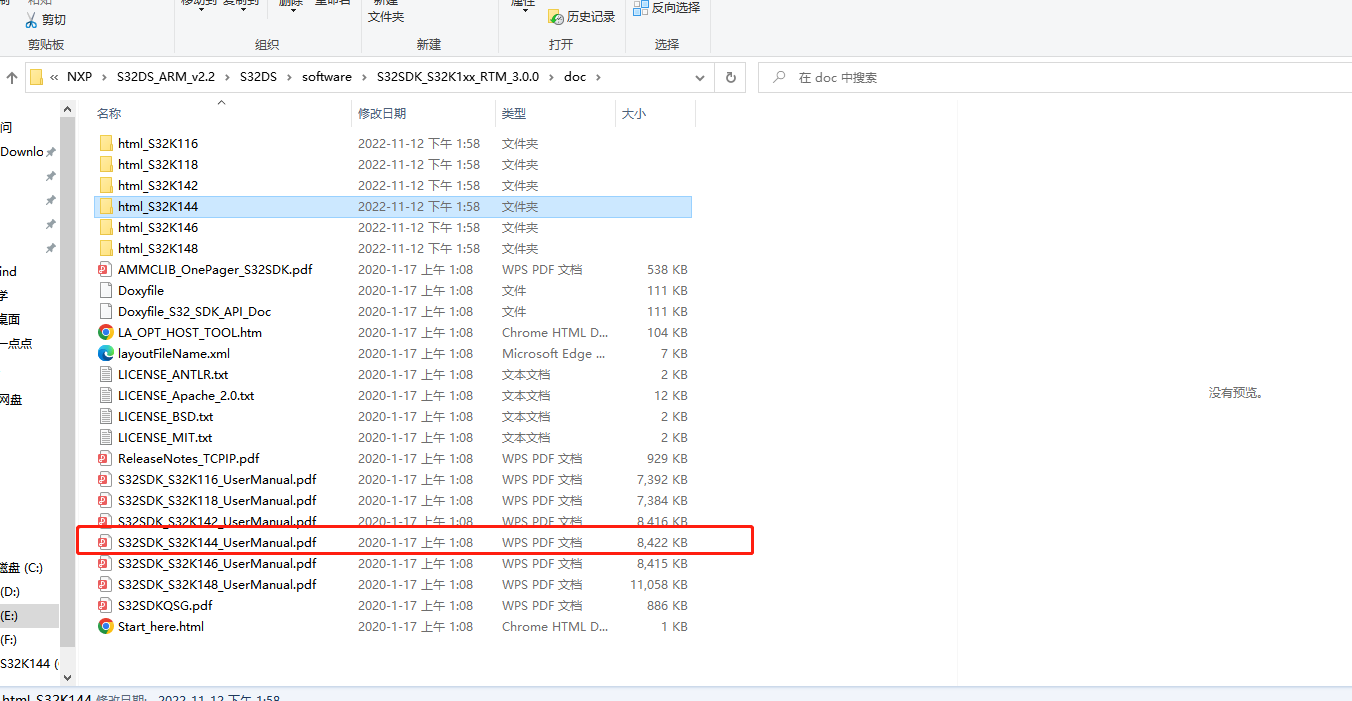Viewport: 1352px width, 701px height.
Task: Click the html_S32K142 folder icon
Action: click(x=106, y=185)
